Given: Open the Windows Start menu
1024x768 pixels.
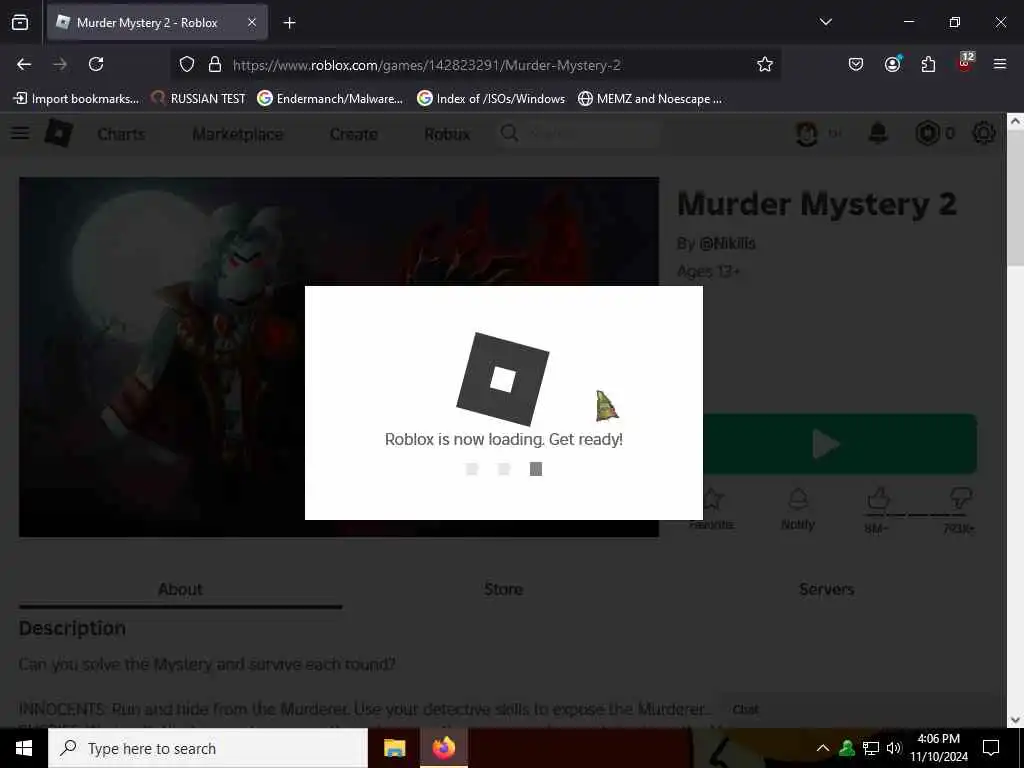Looking at the screenshot, I should point(24,748).
